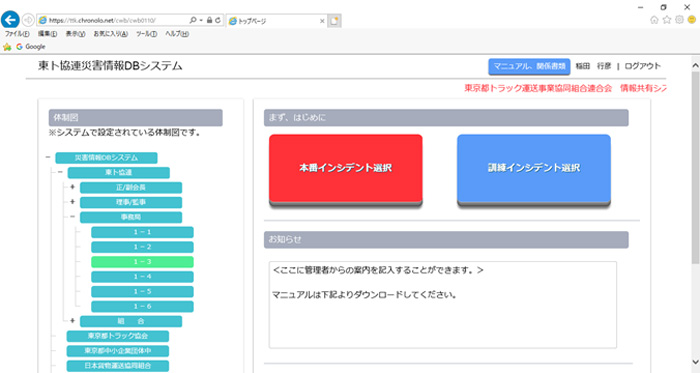Expand the 理事/監事 tree node
700x373 pixels.
click(72, 202)
